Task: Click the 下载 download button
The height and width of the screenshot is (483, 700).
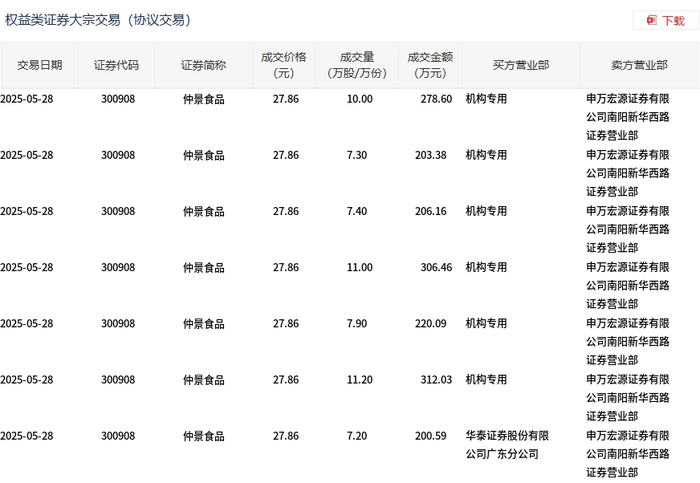Action: click(666, 20)
